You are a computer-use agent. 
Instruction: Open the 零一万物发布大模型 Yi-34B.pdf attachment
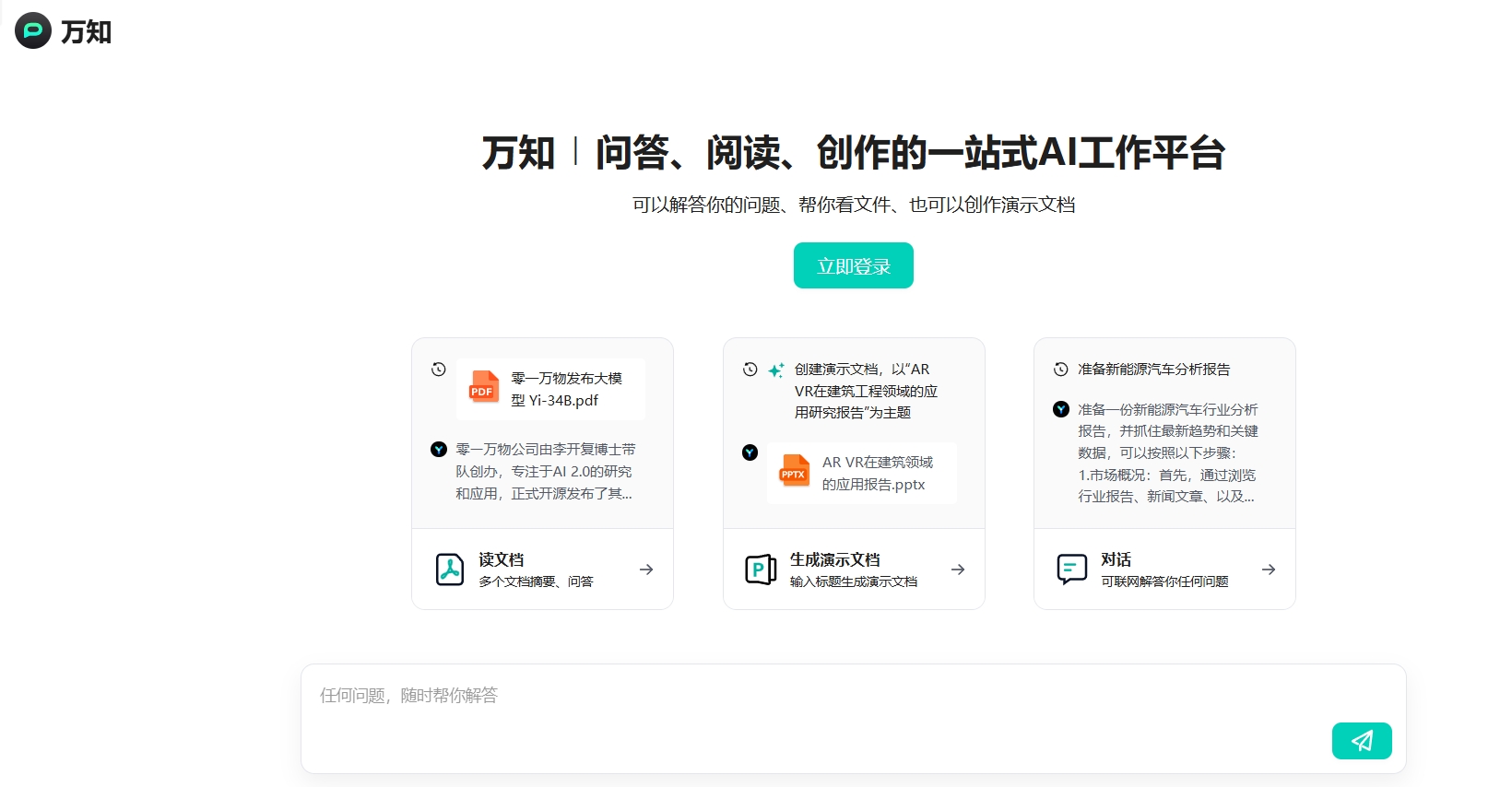[x=551, y=389]
